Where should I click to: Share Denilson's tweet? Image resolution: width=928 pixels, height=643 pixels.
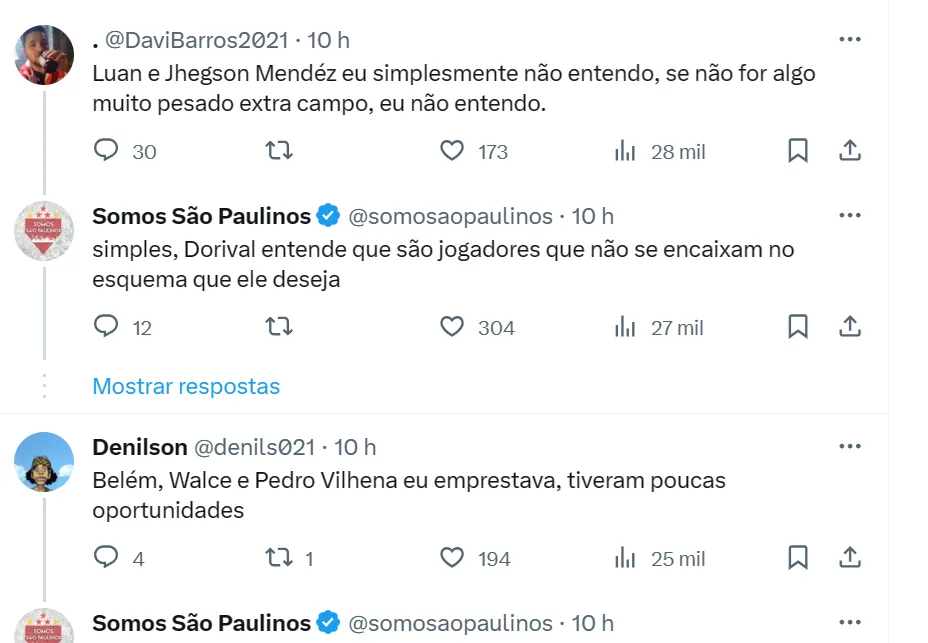pyautogui.click(x=850, y=558)
